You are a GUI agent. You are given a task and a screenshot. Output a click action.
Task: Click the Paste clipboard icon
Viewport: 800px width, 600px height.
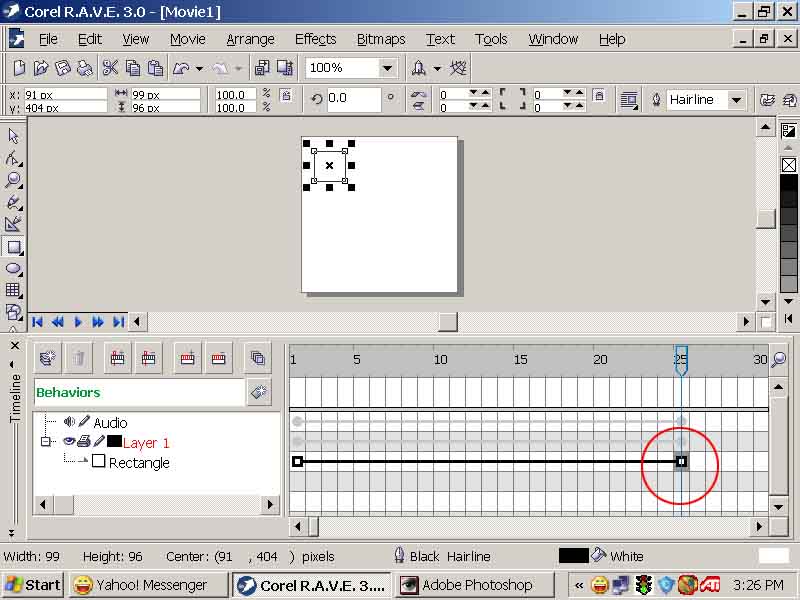point(155,68)
